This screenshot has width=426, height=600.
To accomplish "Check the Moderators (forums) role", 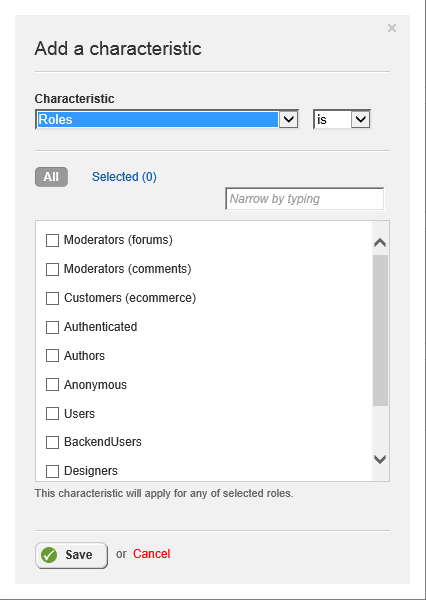I will [x=52, y=241].
